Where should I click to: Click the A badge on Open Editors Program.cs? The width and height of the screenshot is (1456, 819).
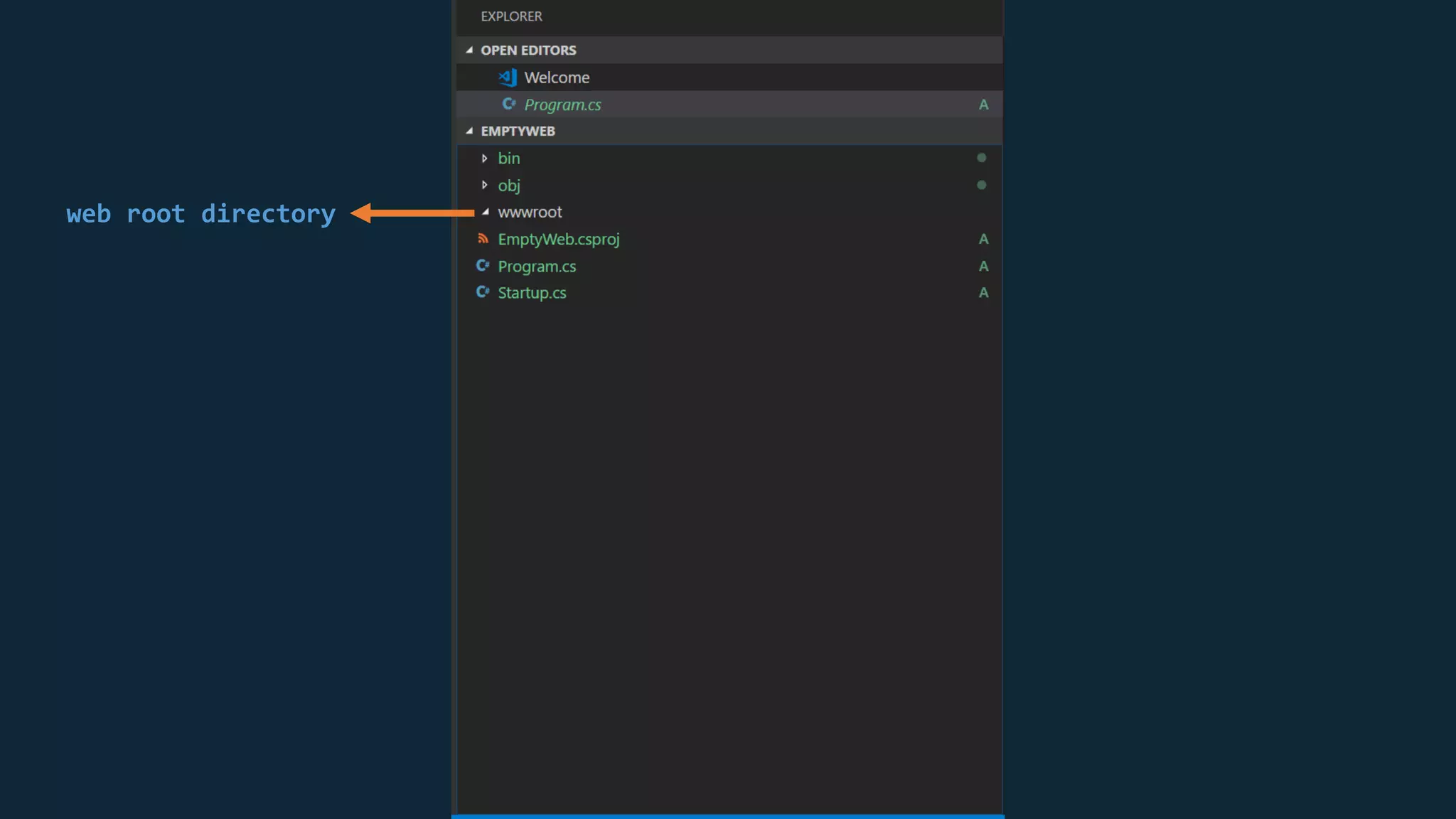[x=984, y=105]
